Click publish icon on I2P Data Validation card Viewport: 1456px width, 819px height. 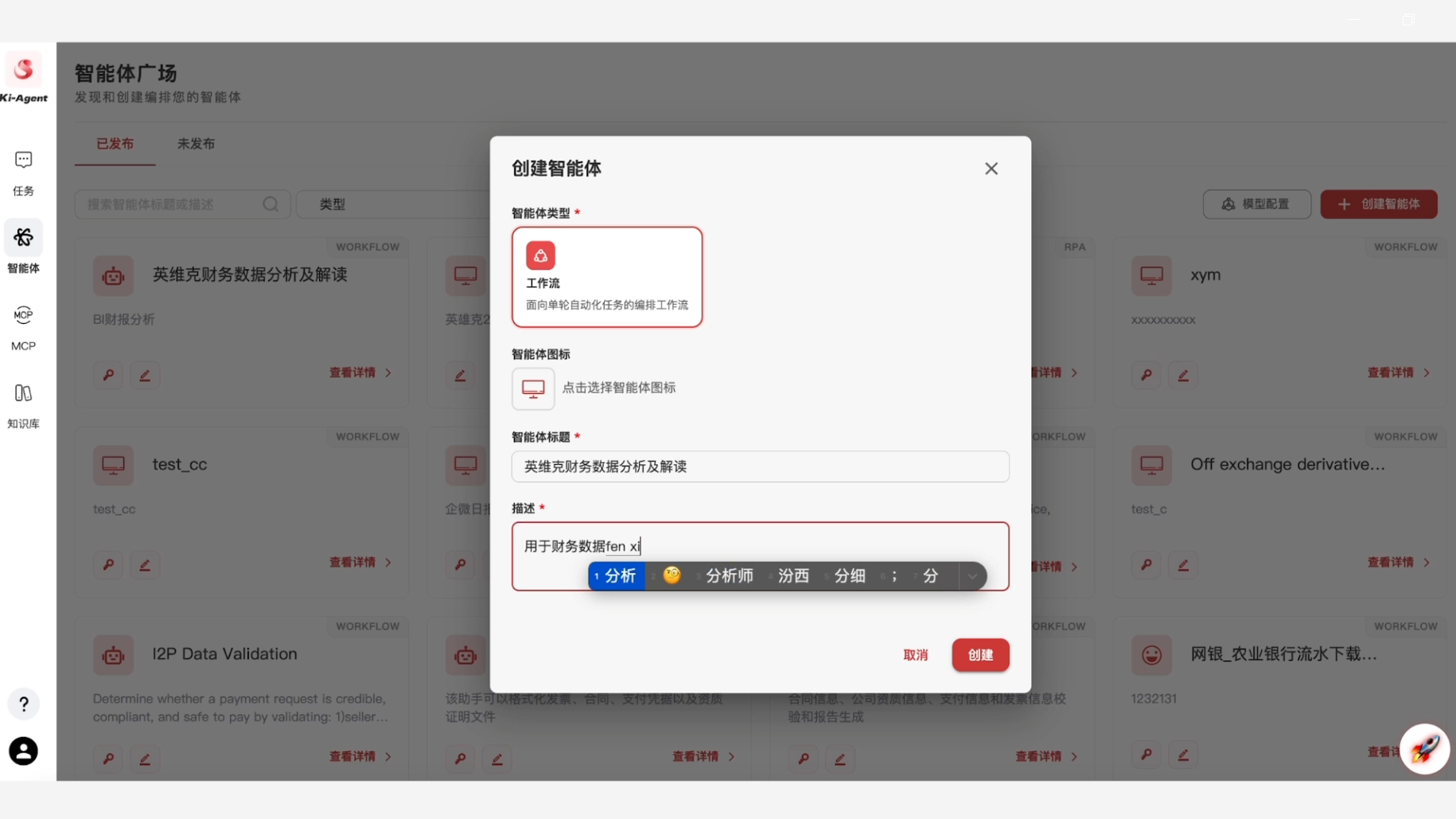tap(108, 759)
